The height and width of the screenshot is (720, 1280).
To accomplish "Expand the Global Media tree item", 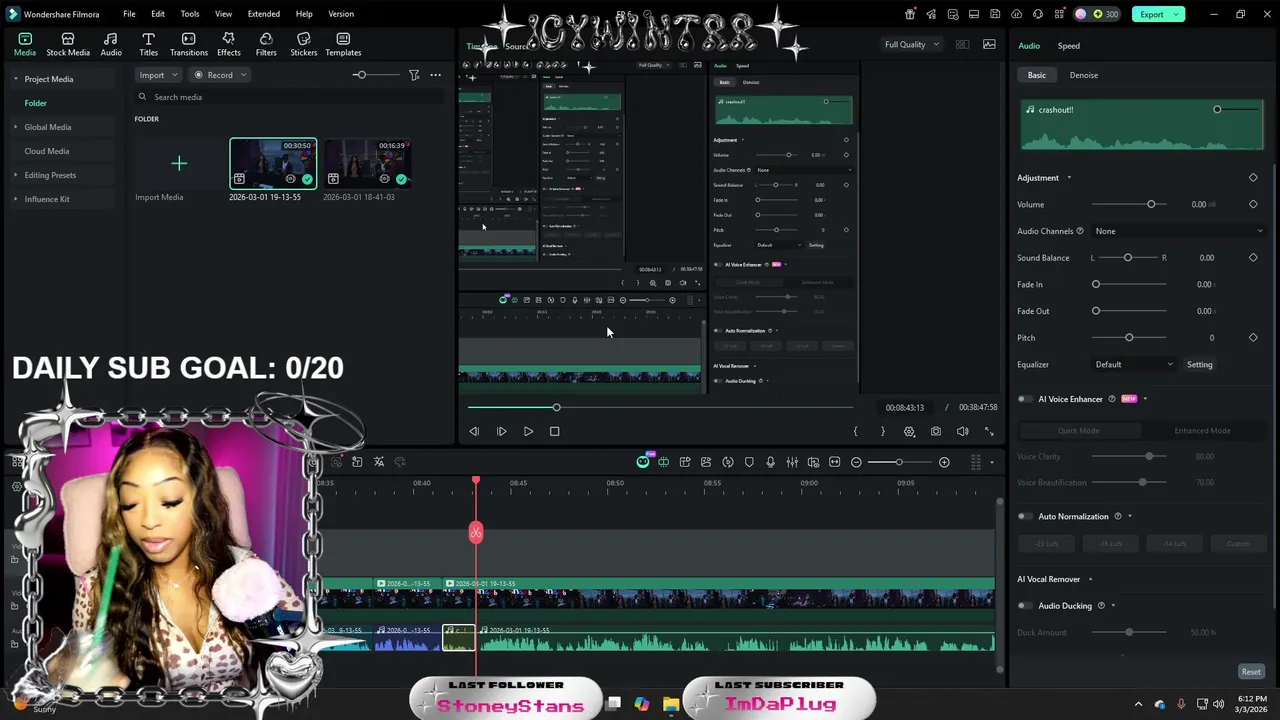I will [x=15, y=127].
